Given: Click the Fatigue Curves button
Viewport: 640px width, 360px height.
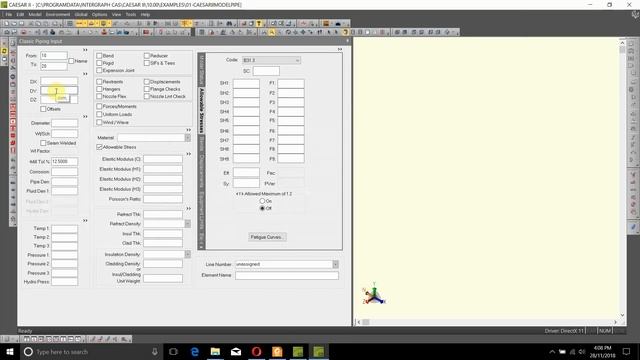Looking at the screenshot, I should pyautogui.click(x=267, y=237).
